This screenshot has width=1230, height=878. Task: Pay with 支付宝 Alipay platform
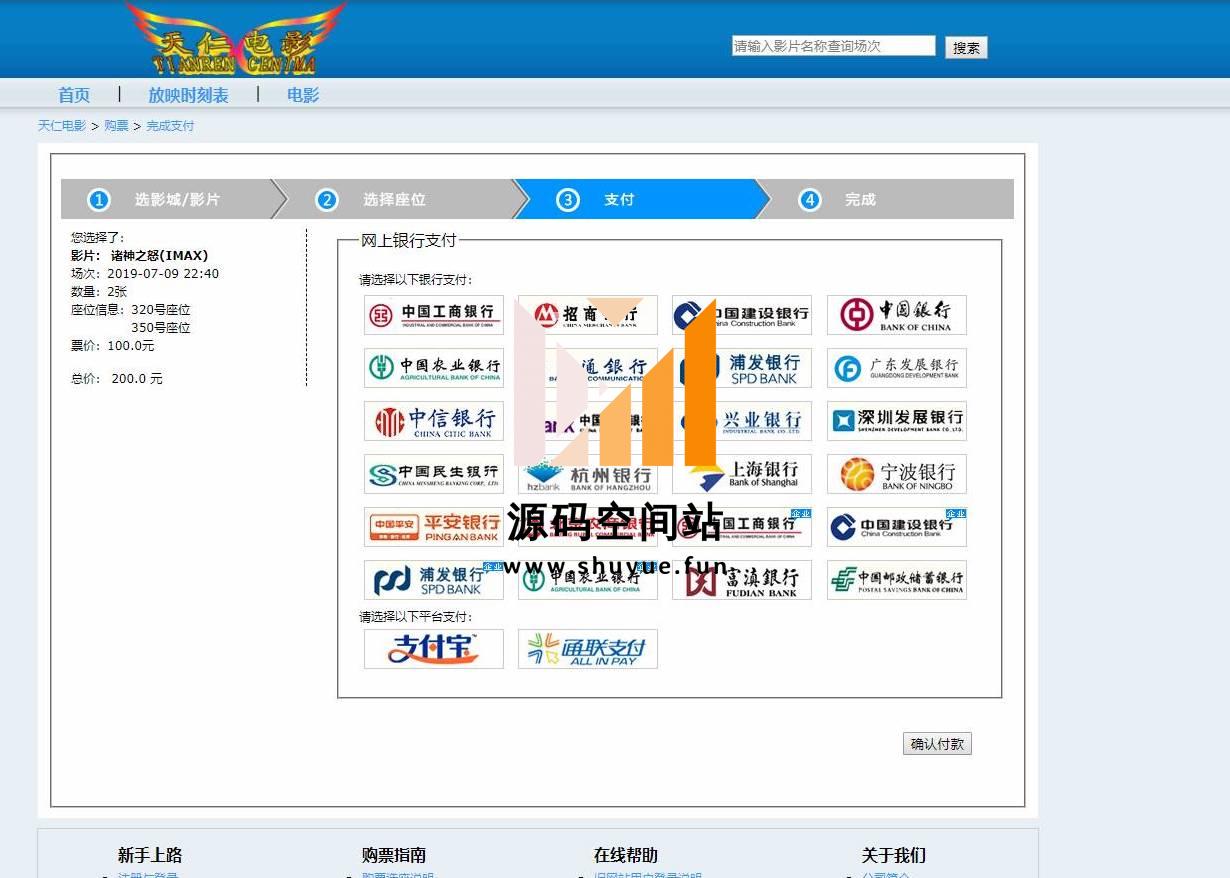tap(434, 649)
